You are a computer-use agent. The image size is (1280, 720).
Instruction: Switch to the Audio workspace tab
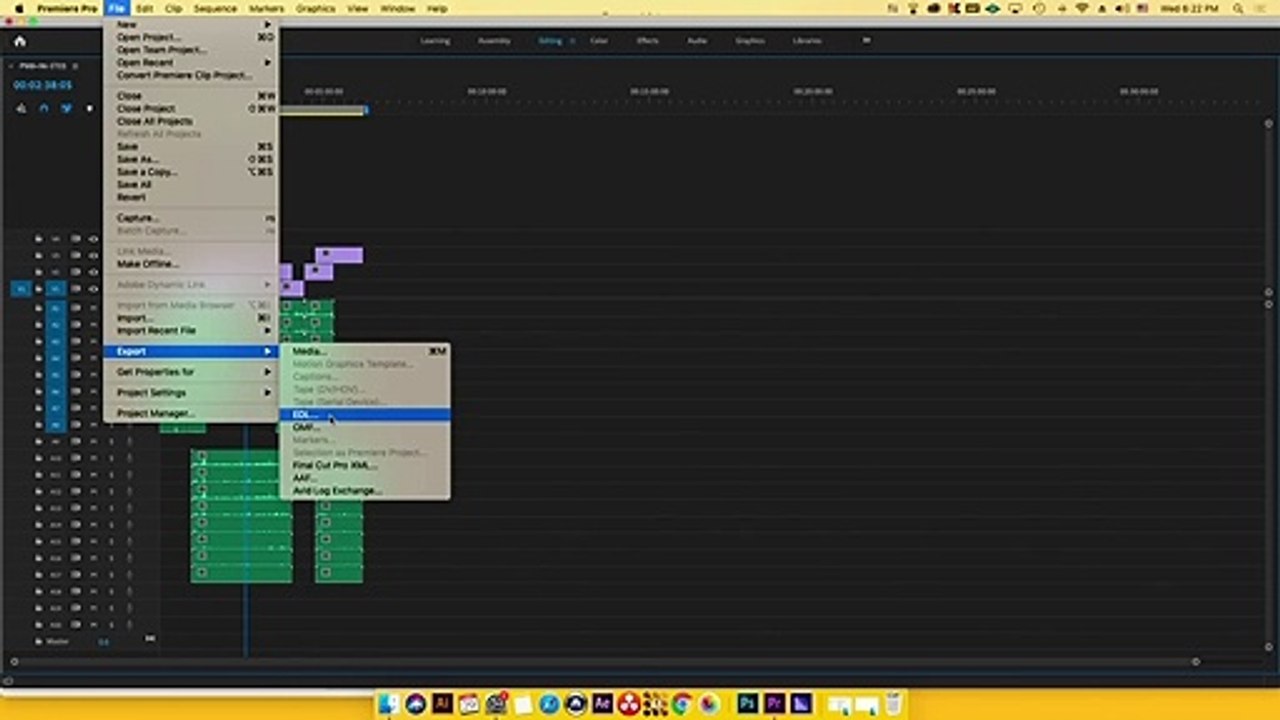[x=697, y=41]
